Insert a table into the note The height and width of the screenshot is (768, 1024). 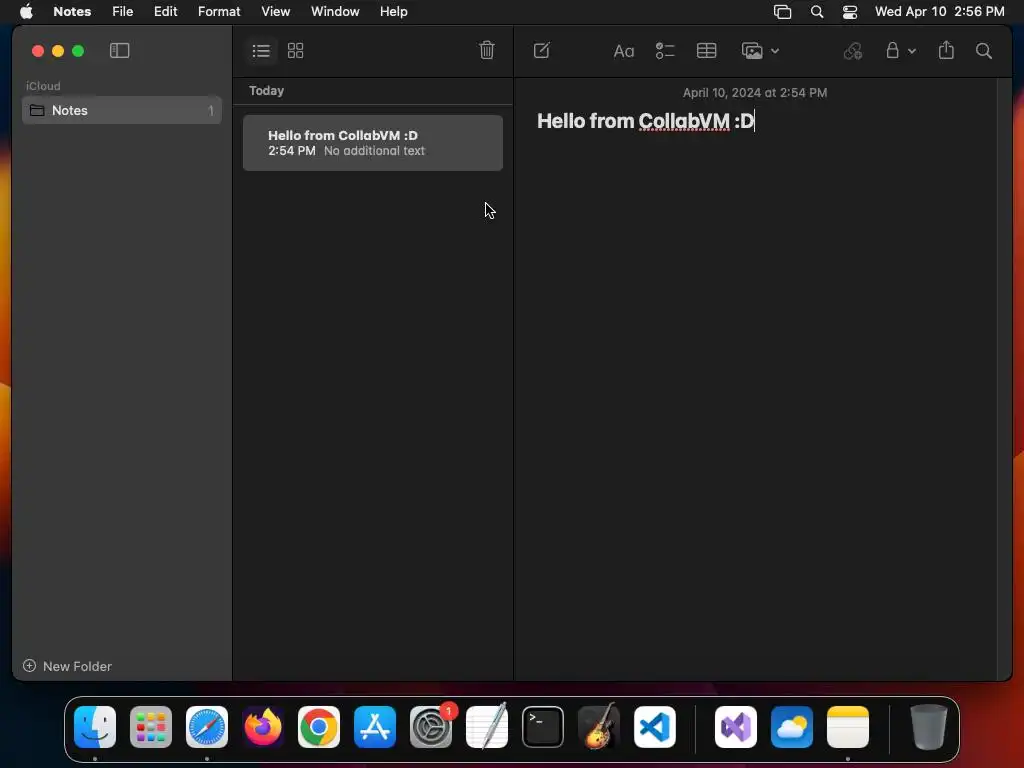pyautogui.click(x=707, y=50)
